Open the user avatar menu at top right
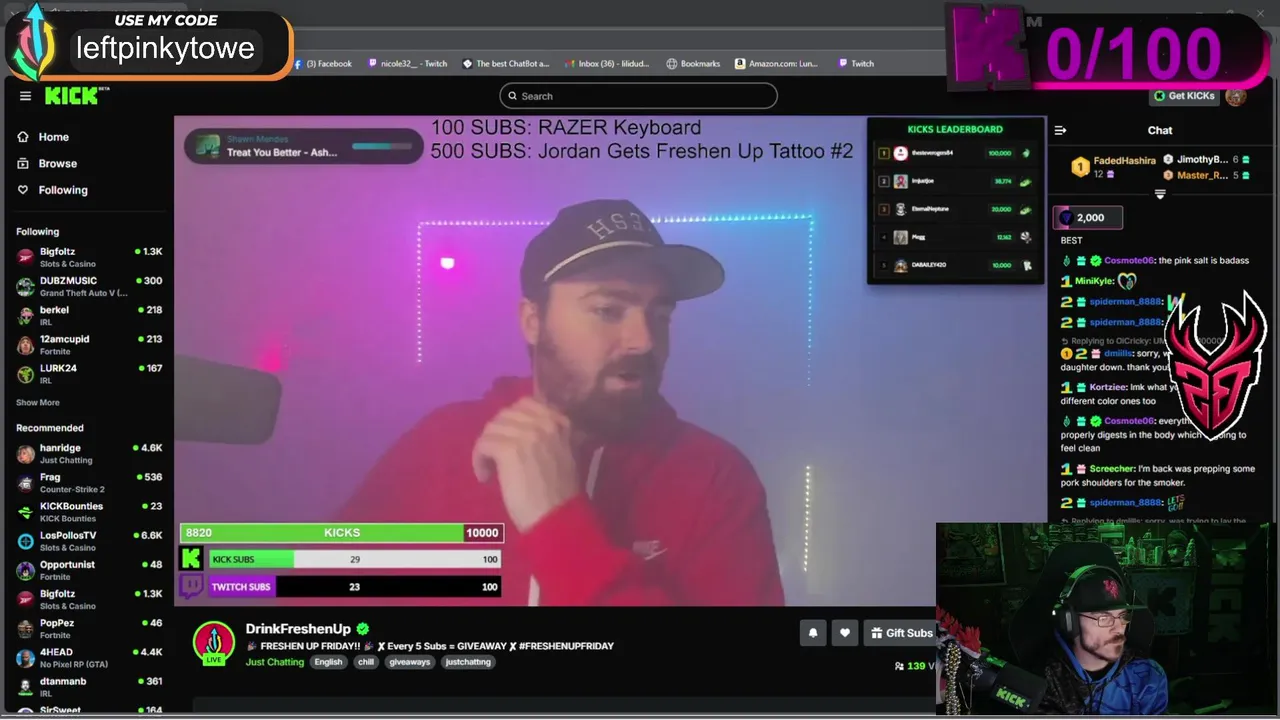 (1236, 96)
